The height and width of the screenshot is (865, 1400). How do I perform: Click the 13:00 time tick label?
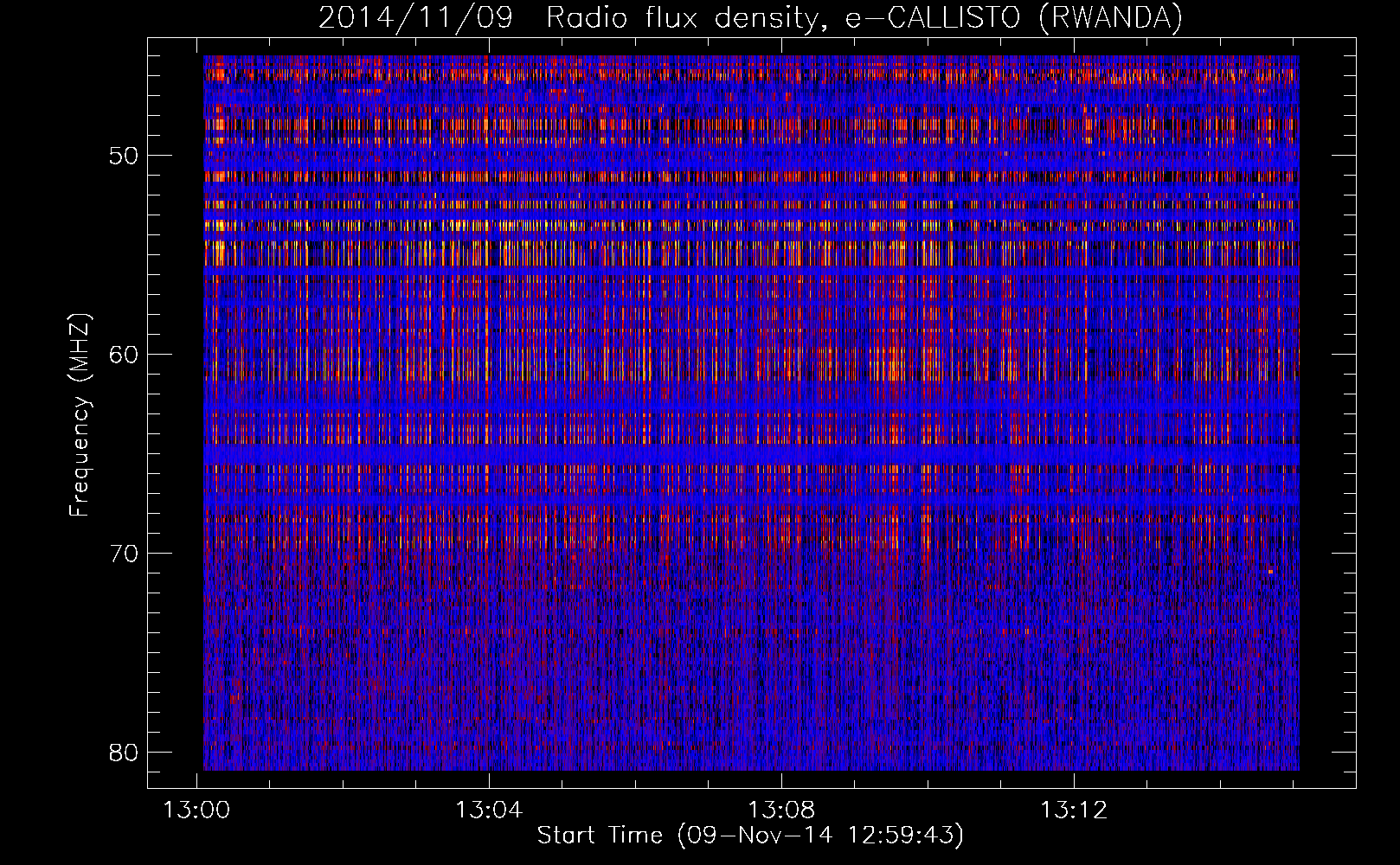point(197,811)
